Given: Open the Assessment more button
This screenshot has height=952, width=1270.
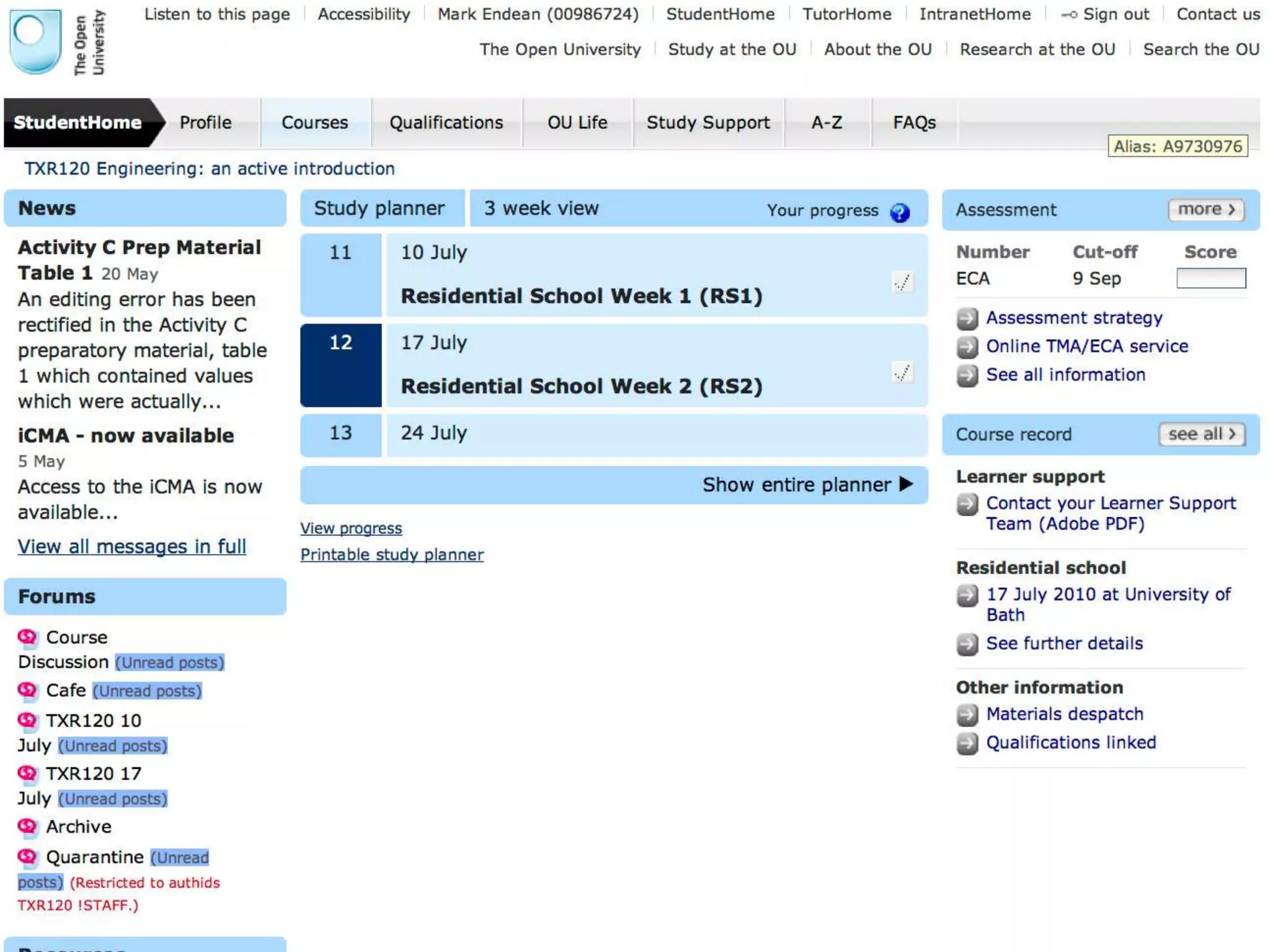Looking at the screenshot, I should click(x=1206, y=209).
